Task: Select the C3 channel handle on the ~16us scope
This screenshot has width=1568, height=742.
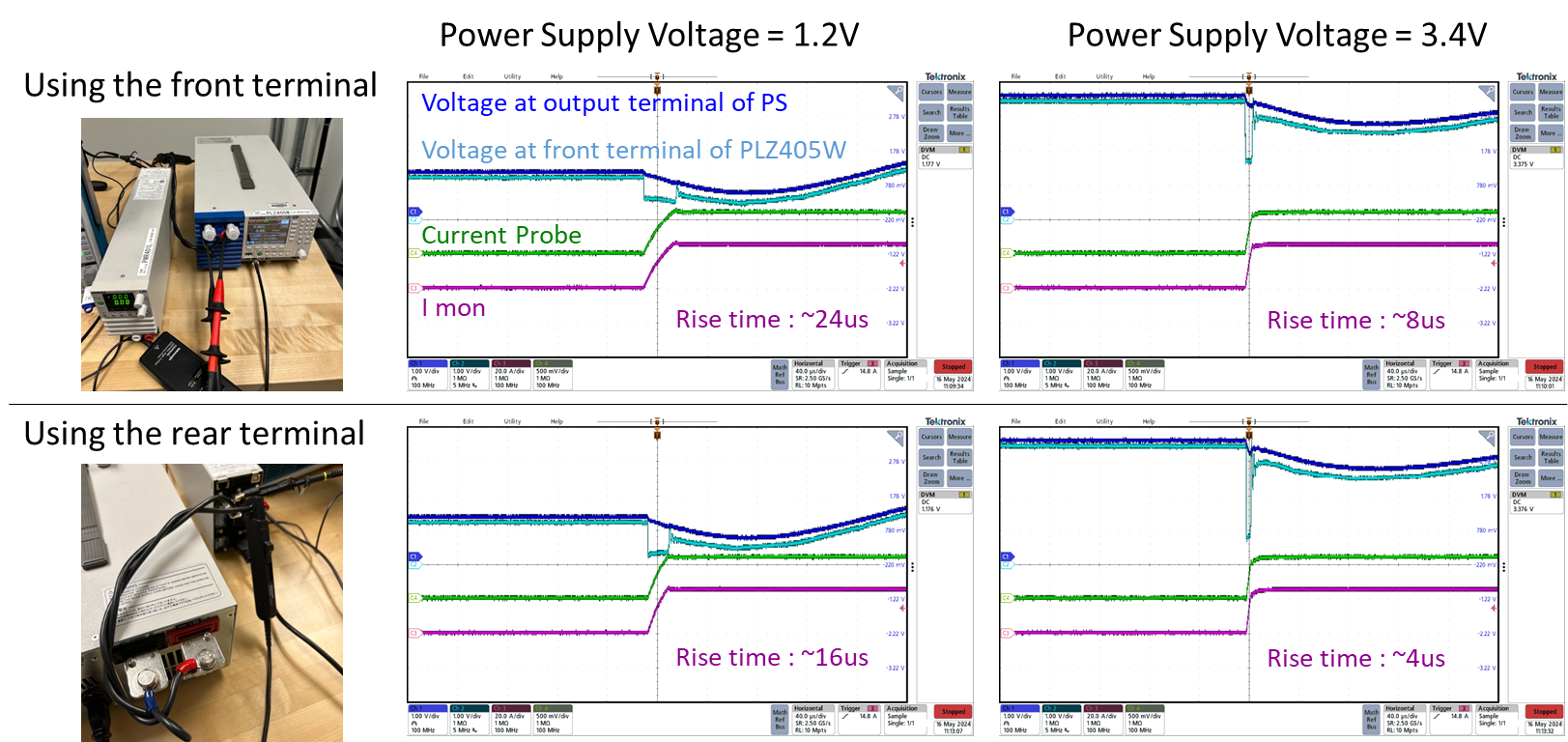Action: [x=414, y=633]
